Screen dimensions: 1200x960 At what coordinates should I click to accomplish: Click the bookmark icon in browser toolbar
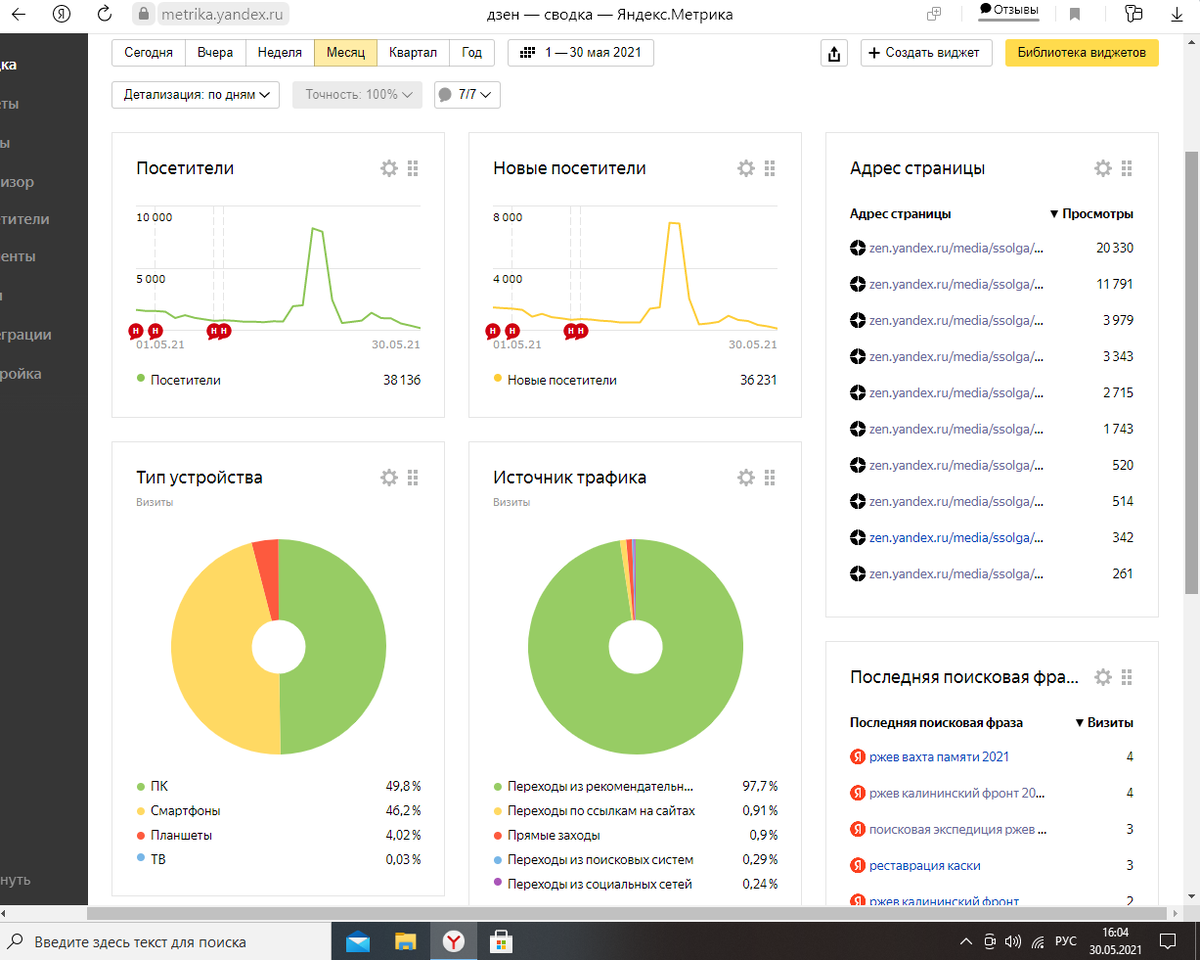1075,14
